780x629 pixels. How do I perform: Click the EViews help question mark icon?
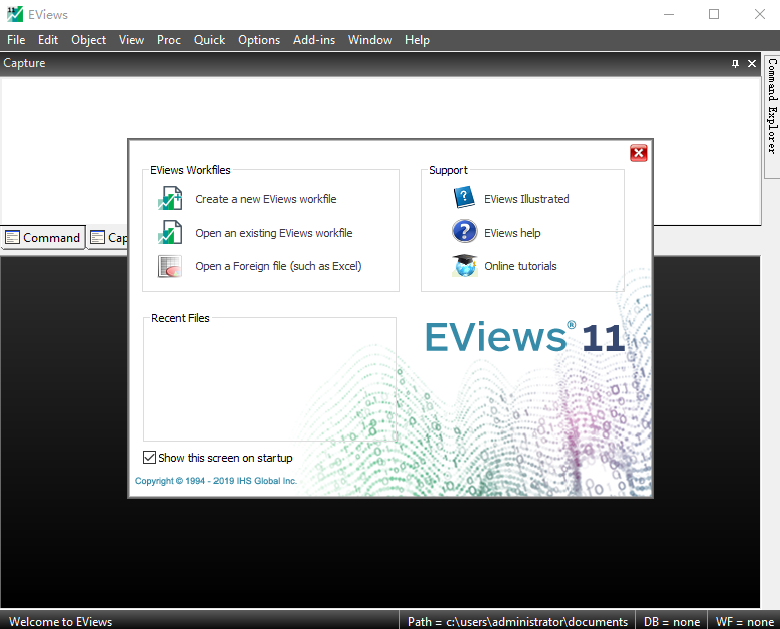464,232
